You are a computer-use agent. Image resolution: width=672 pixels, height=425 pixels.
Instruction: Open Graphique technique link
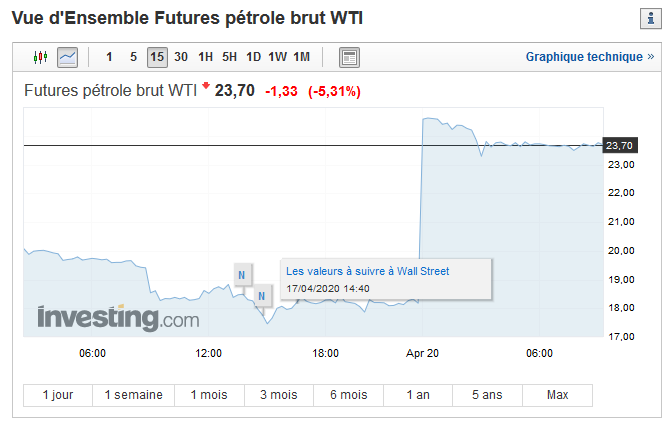[x=590, y=57]
